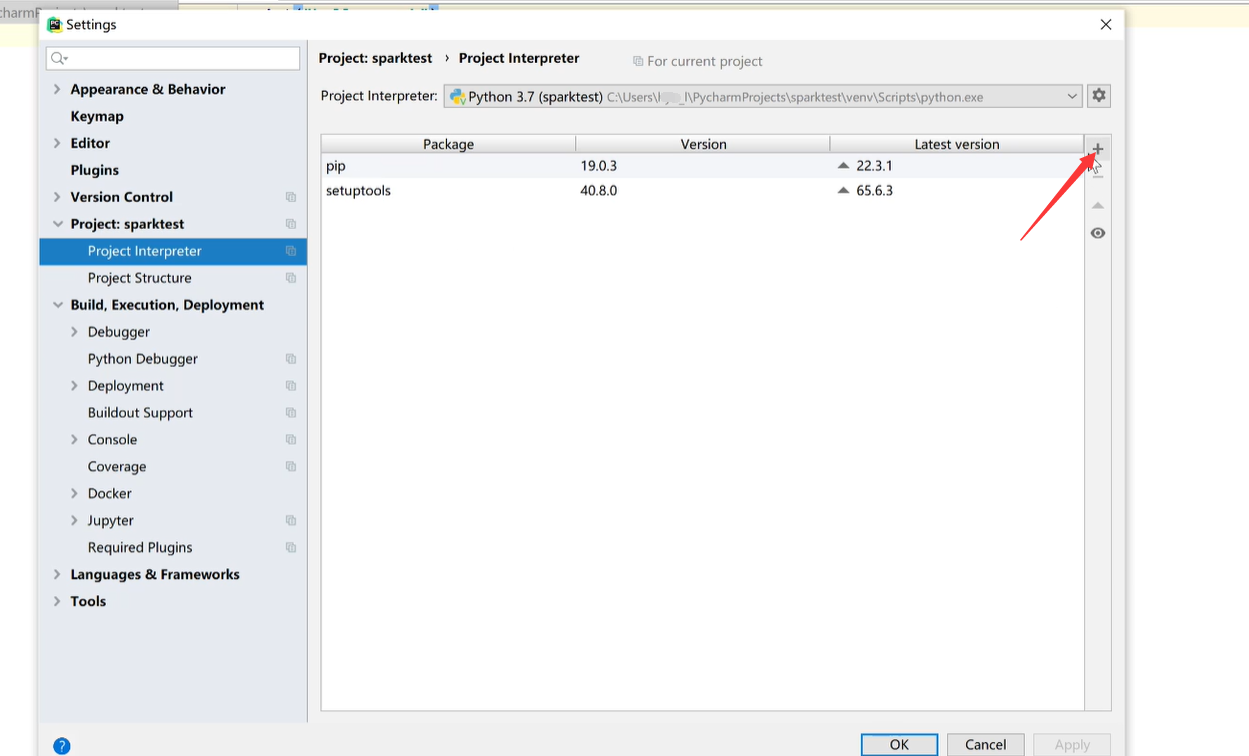Expand the Version Control section
This screenshot has height=756, width=1249.
tap(57, 197)
